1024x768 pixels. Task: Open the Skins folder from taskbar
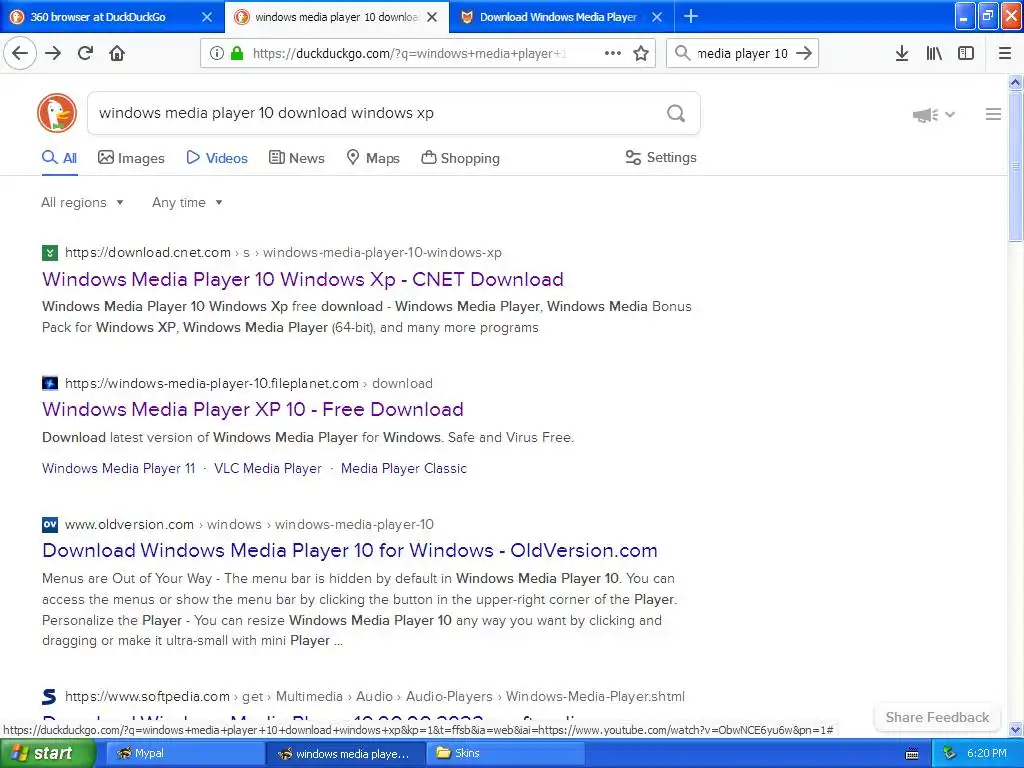(x=505, y=753)
